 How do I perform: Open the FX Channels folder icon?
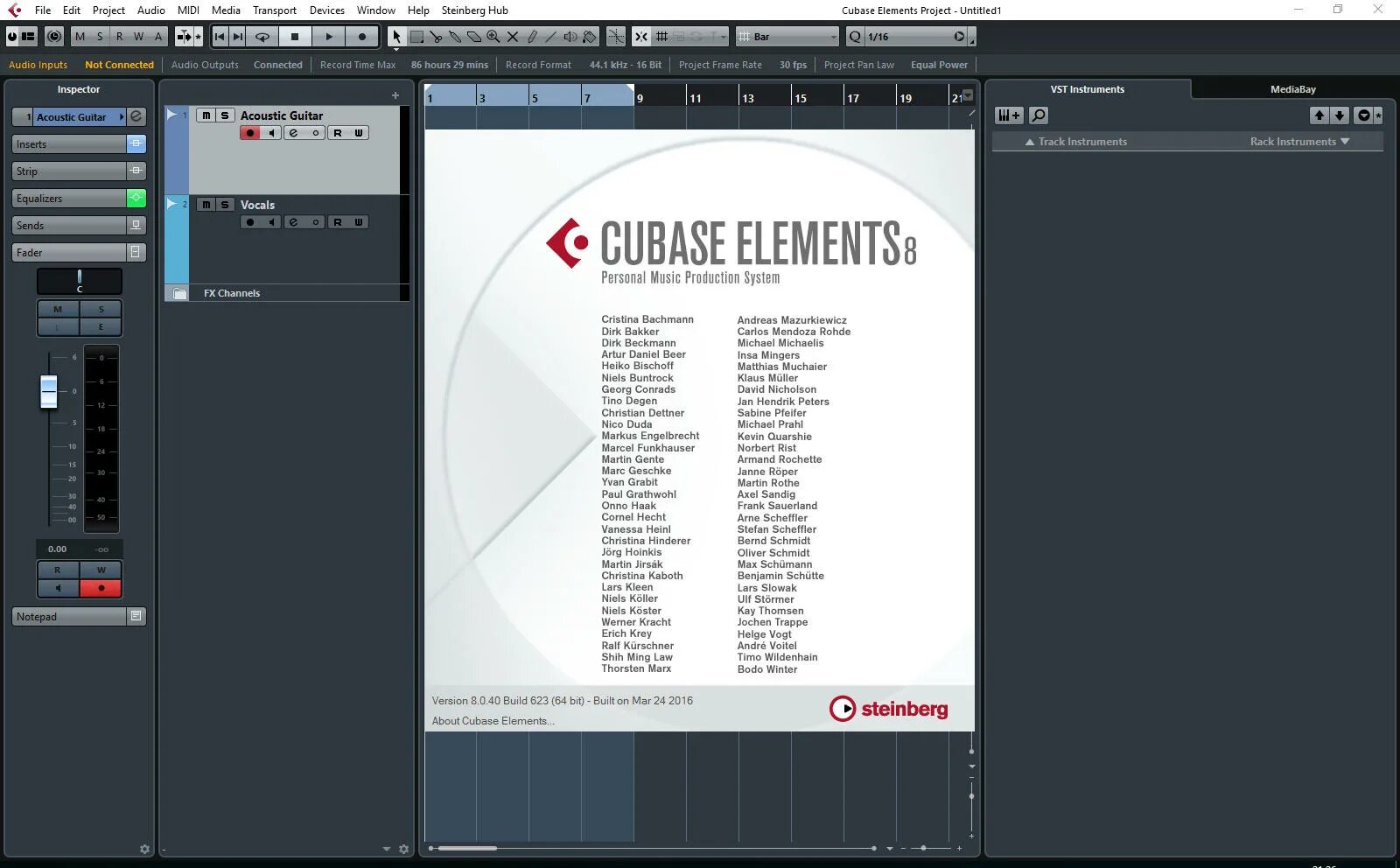[x=179, y=293]
